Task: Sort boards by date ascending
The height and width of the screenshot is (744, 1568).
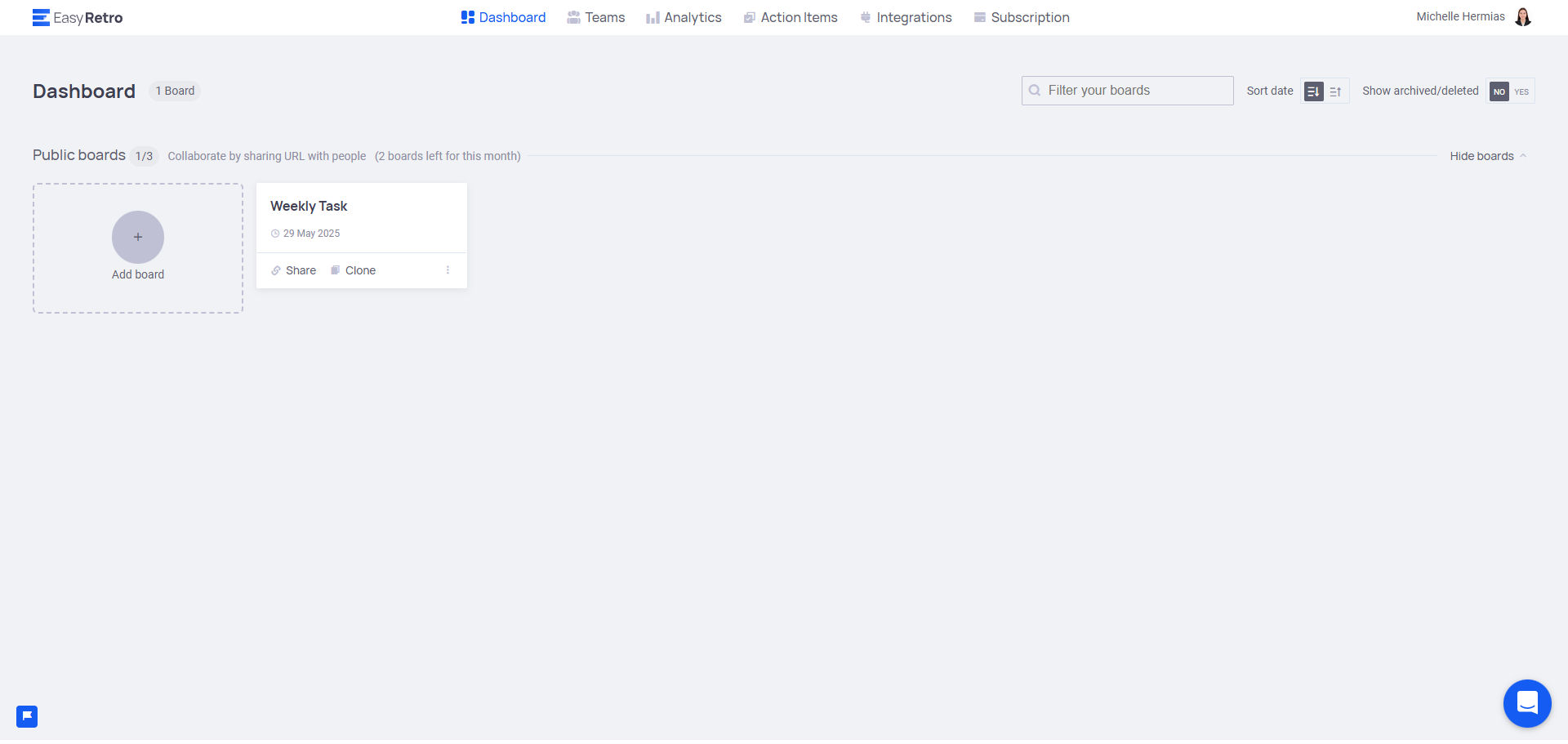Action: click(1336, 91)
